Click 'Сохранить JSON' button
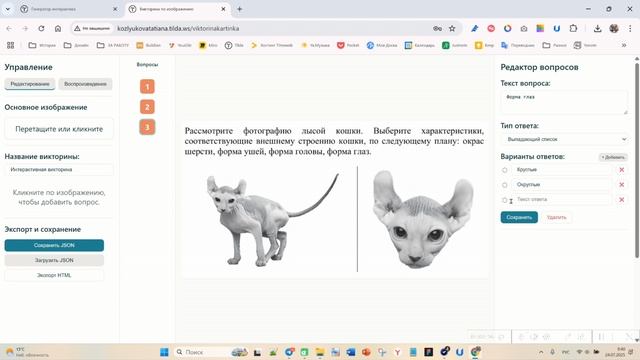Viewport: 640px width, 360px height. pyautogui.click(x=54, y=245)
